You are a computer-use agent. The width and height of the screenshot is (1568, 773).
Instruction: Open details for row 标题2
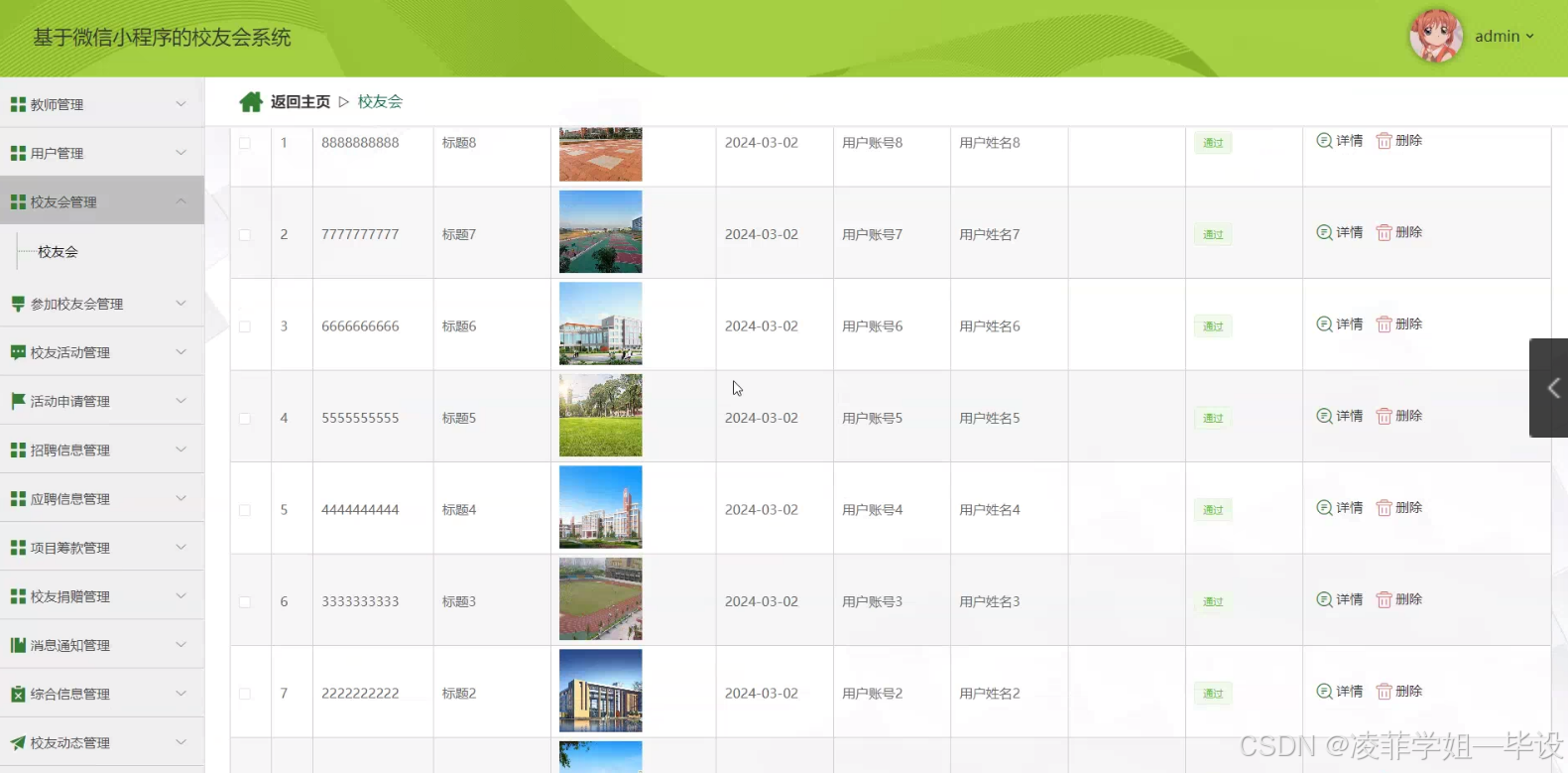pos(1339,692)
